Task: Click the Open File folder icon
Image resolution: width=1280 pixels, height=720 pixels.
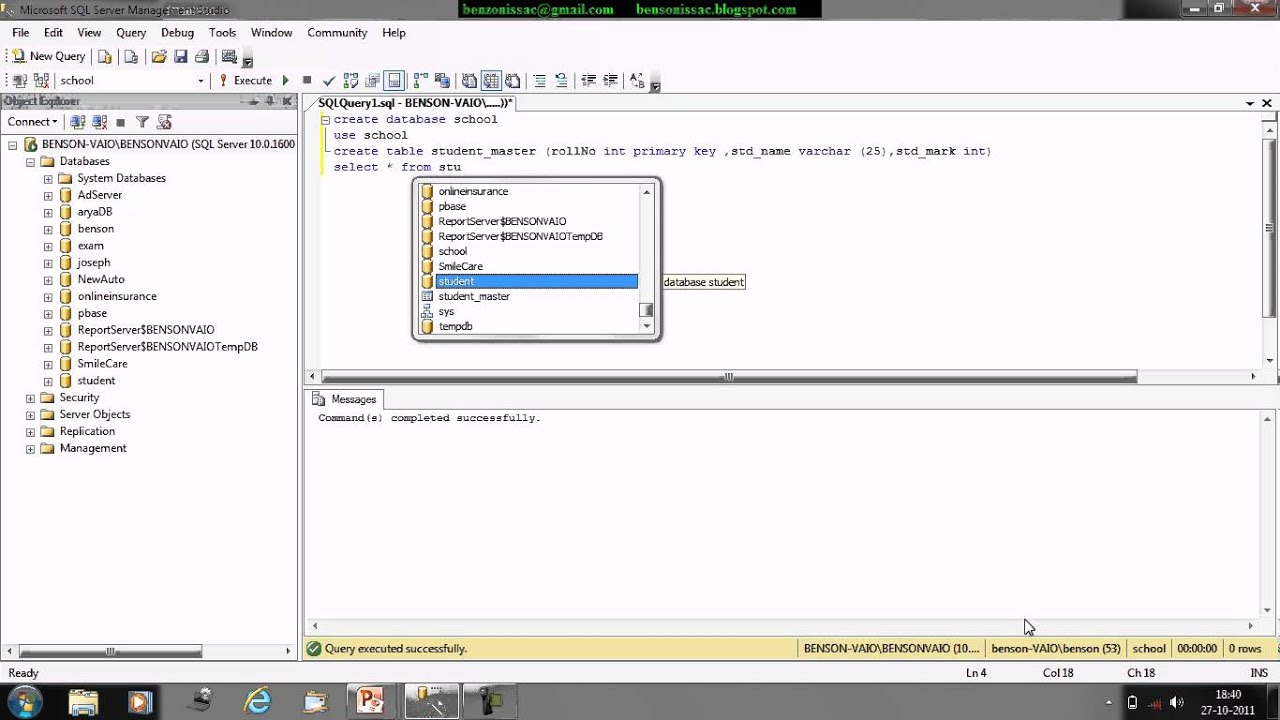Action: coord(159,57)
